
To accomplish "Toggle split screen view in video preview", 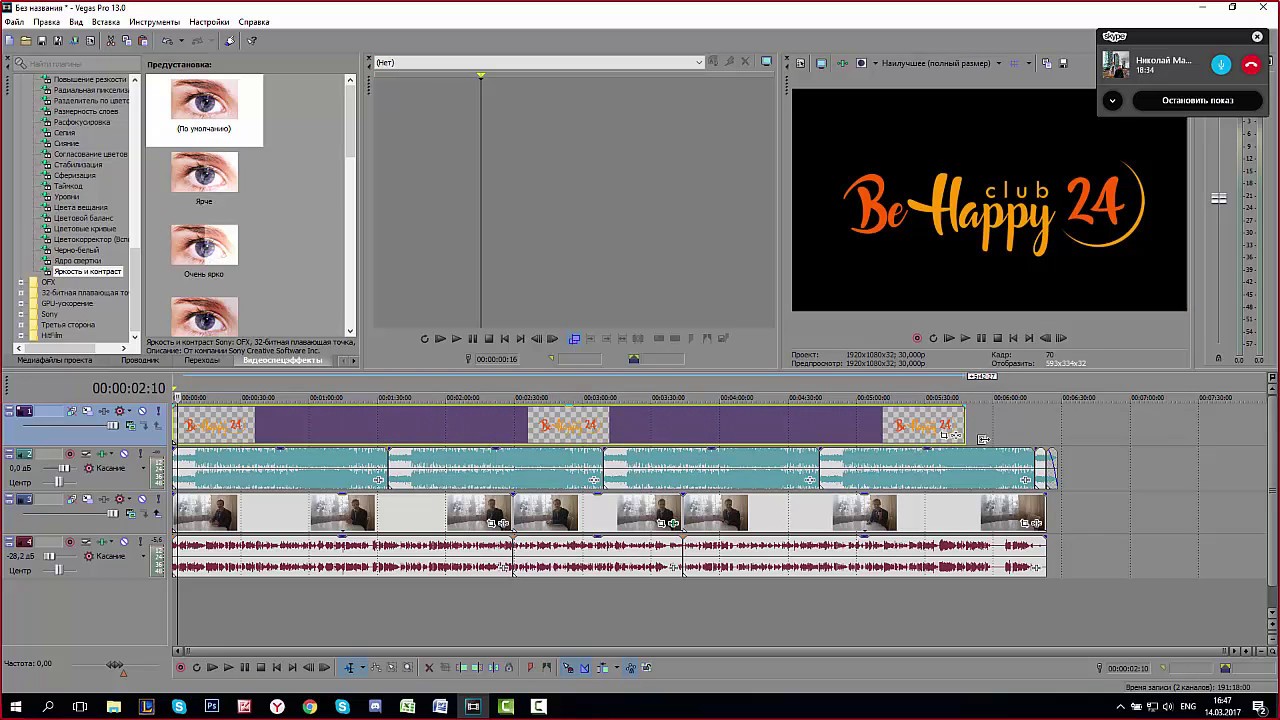I will [x=861, y=63].
